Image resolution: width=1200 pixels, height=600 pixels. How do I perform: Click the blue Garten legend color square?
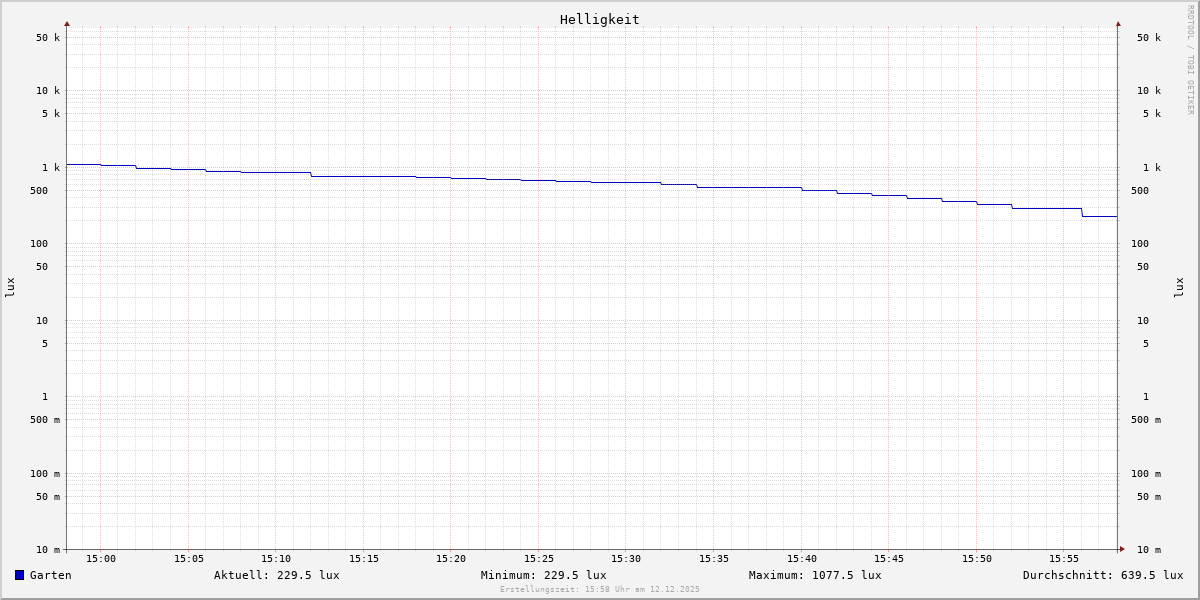(x=19, y=575)
